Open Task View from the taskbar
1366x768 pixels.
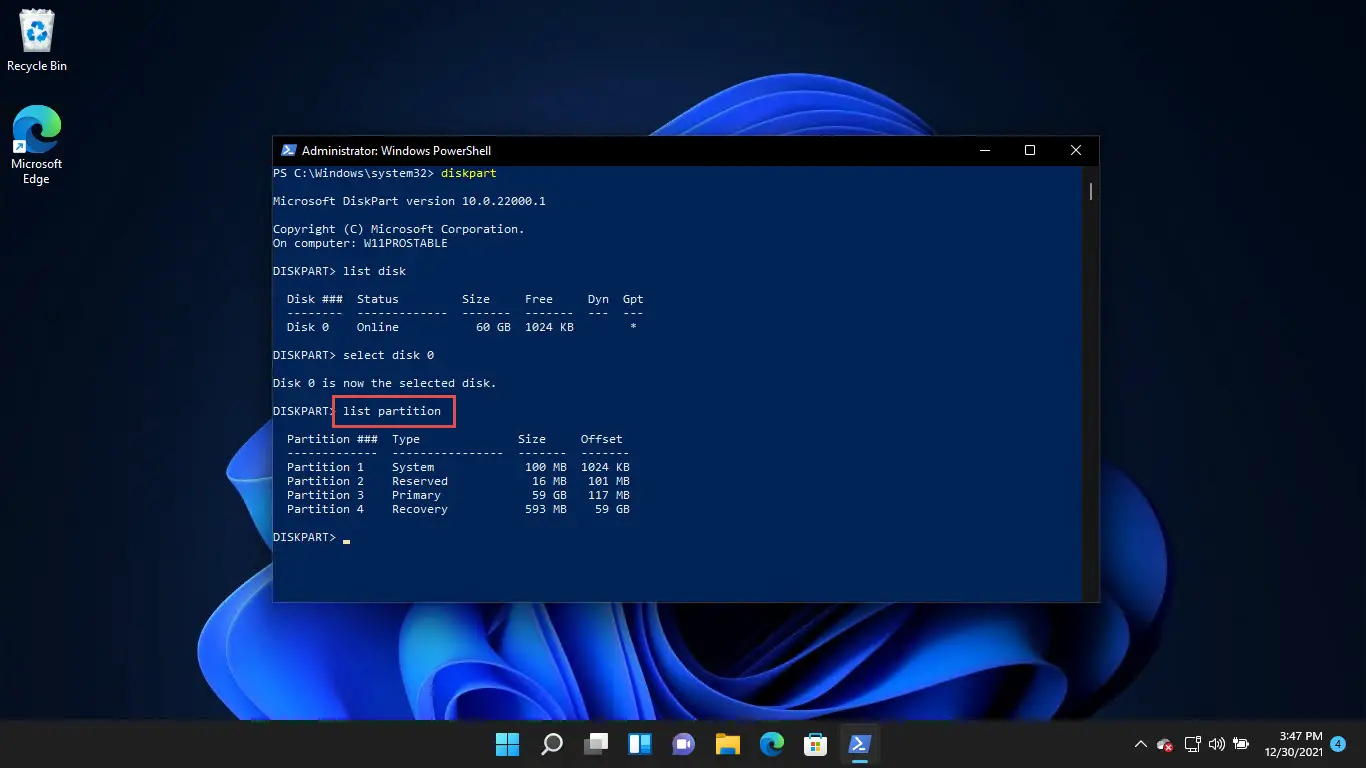click(596, 744)
